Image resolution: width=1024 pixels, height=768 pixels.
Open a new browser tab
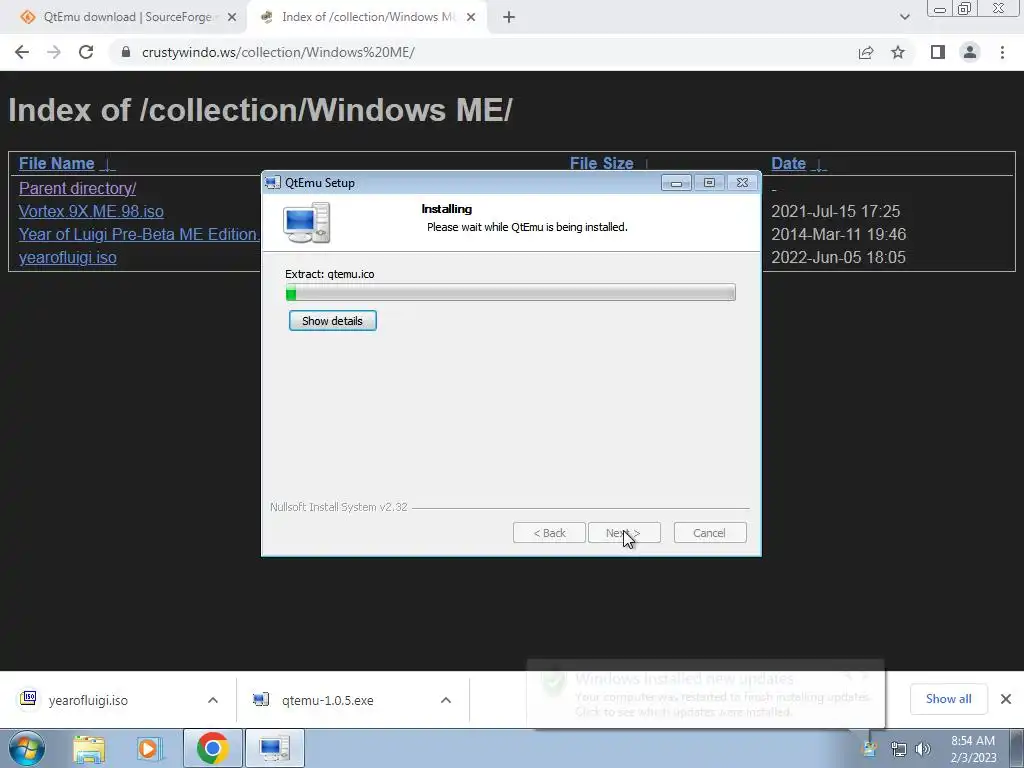point(509,18)
